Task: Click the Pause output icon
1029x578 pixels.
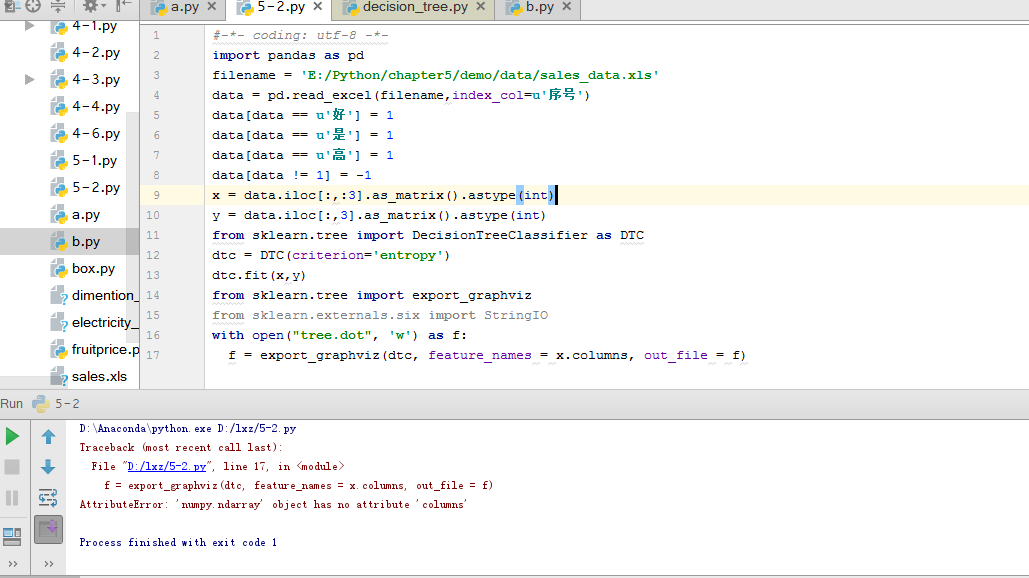Action: click(x=12, y=498)
